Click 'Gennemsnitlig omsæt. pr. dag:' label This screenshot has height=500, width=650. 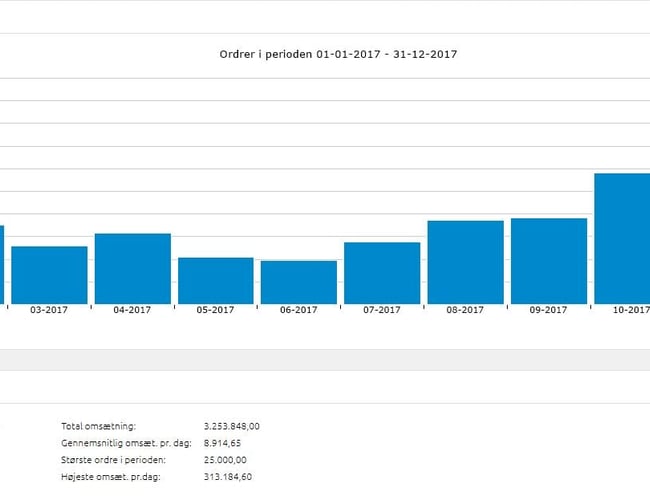pyautogui.click(x=126, y=443)
